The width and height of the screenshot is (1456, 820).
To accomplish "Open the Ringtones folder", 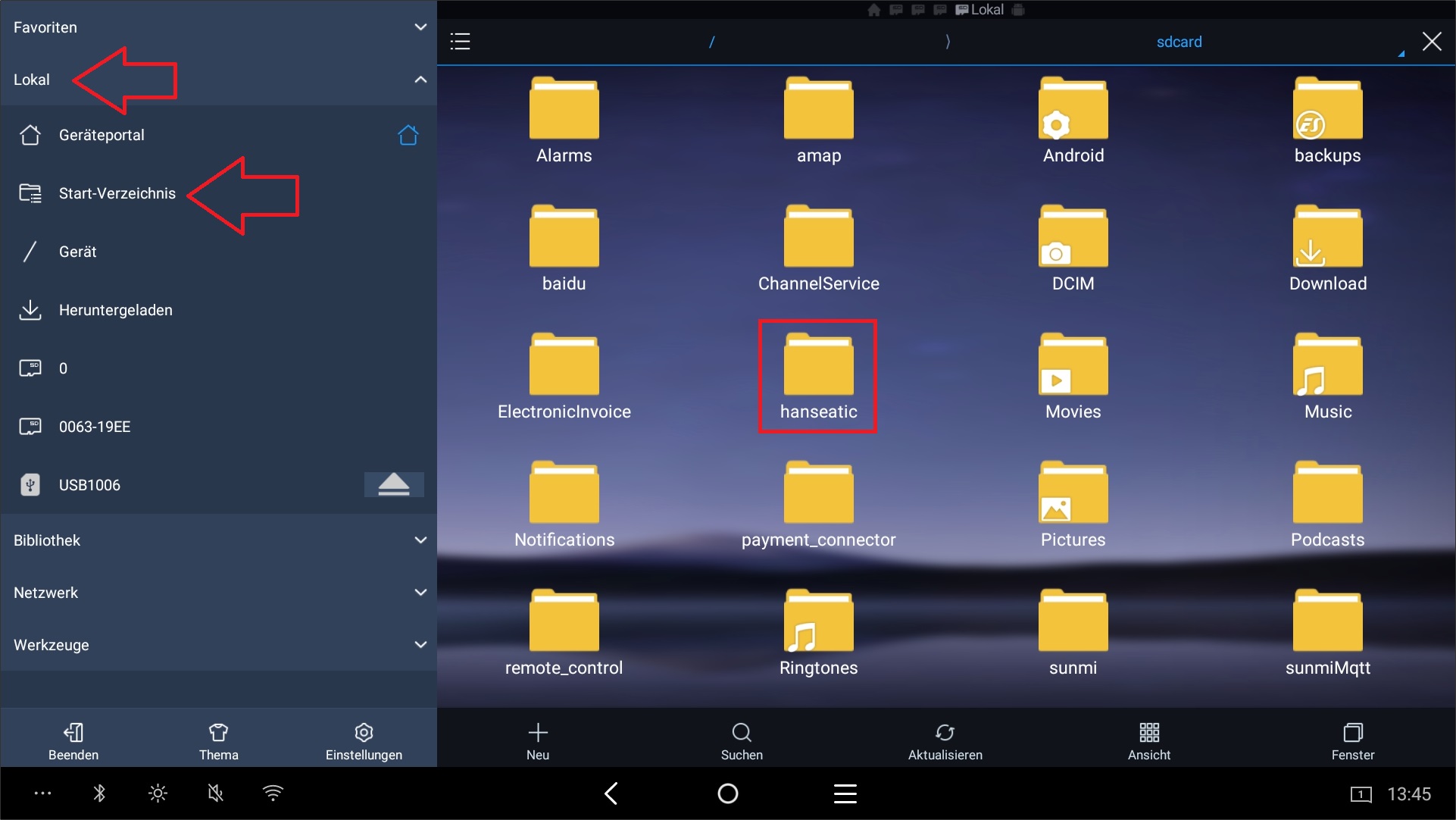I will 818,634.
